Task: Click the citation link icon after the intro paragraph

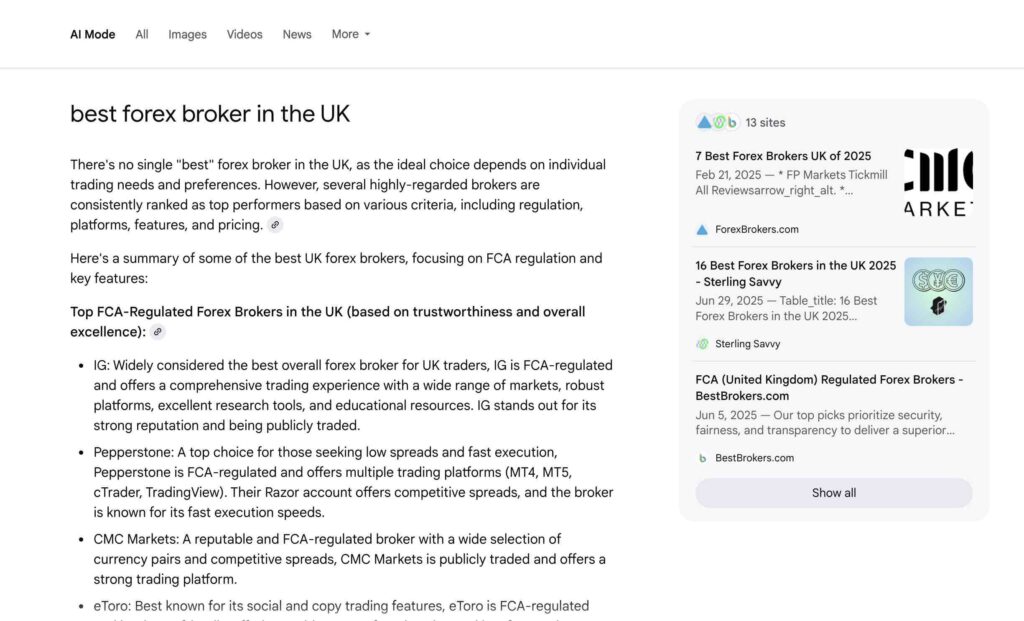Action: coord(275,224)
